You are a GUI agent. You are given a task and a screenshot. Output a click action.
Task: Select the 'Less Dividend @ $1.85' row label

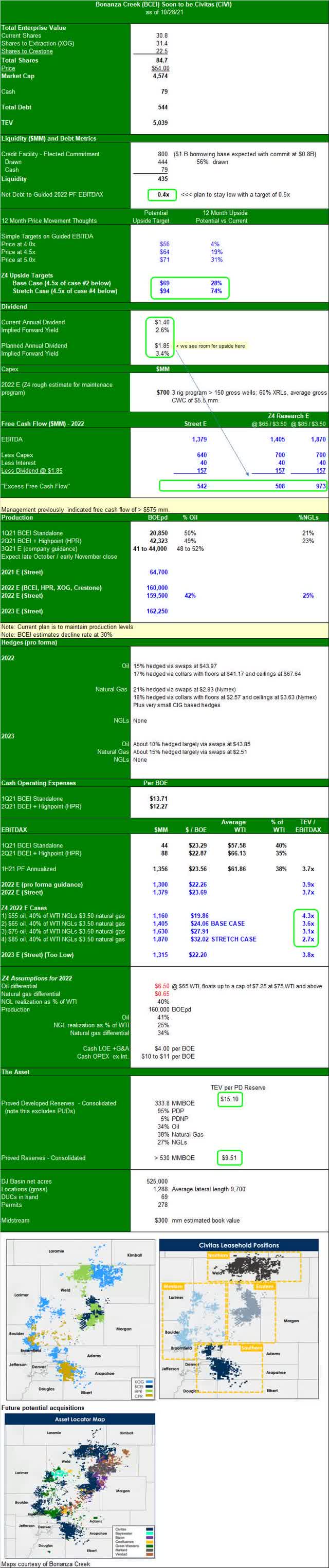[32, 471]
